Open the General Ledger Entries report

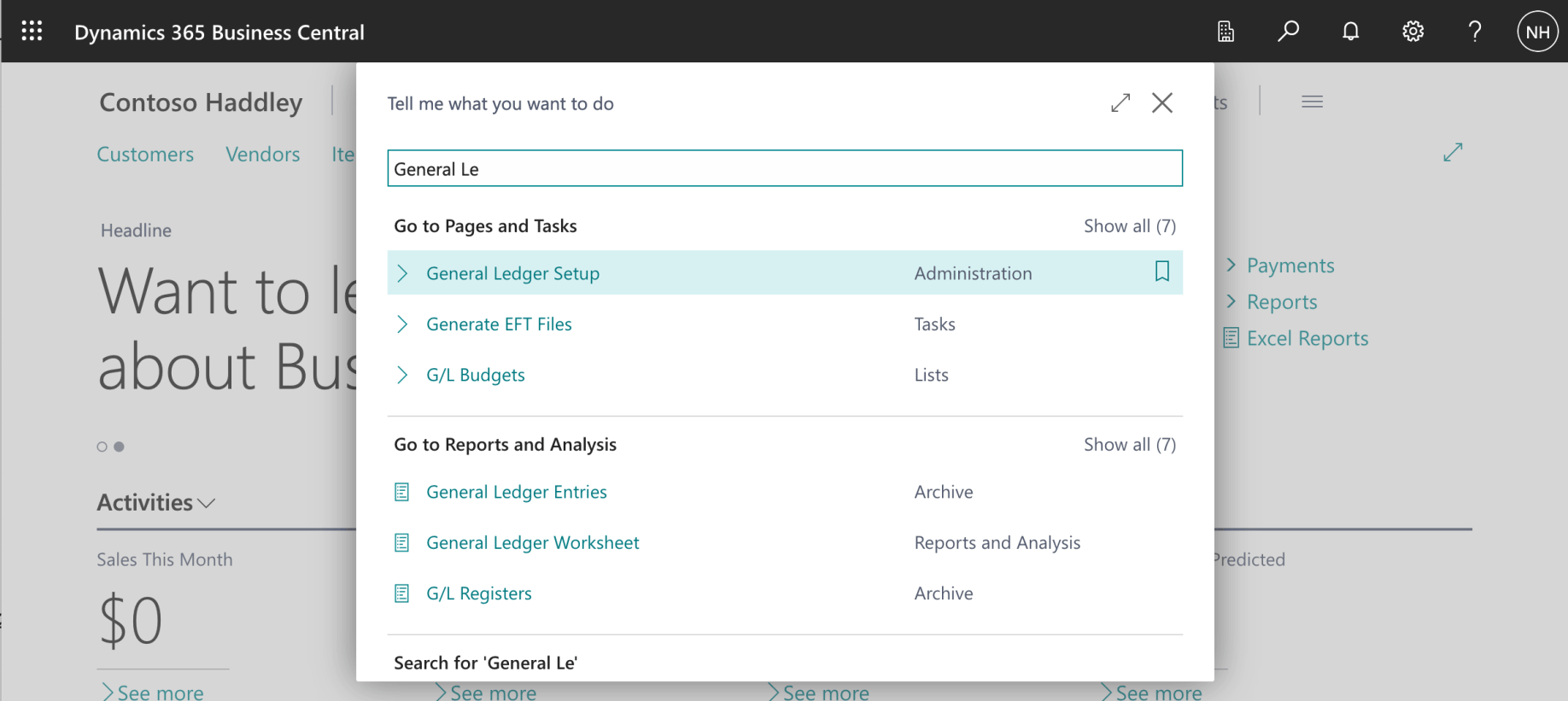point(516,492)
